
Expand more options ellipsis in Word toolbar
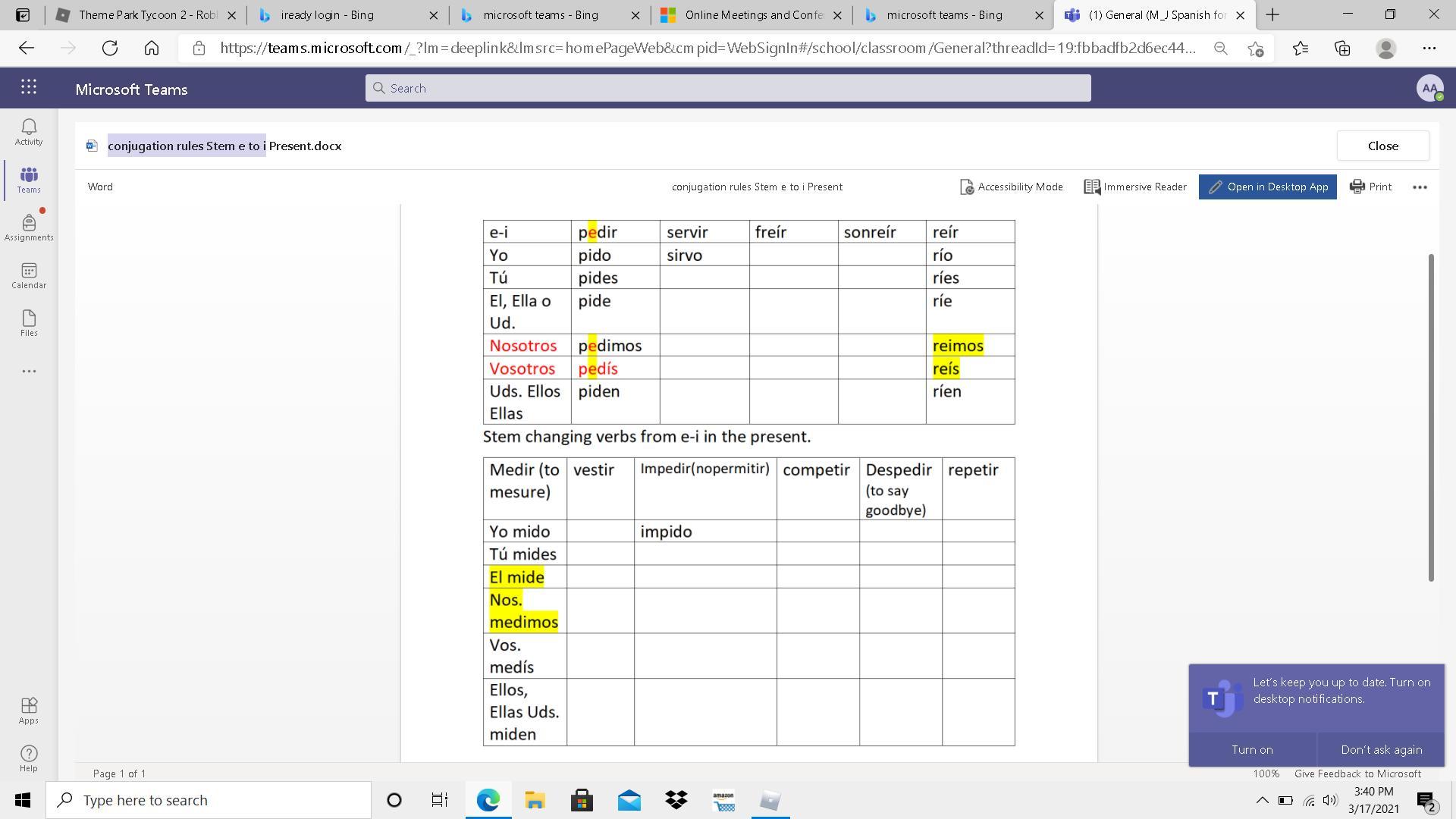[x=1420, y=187]
